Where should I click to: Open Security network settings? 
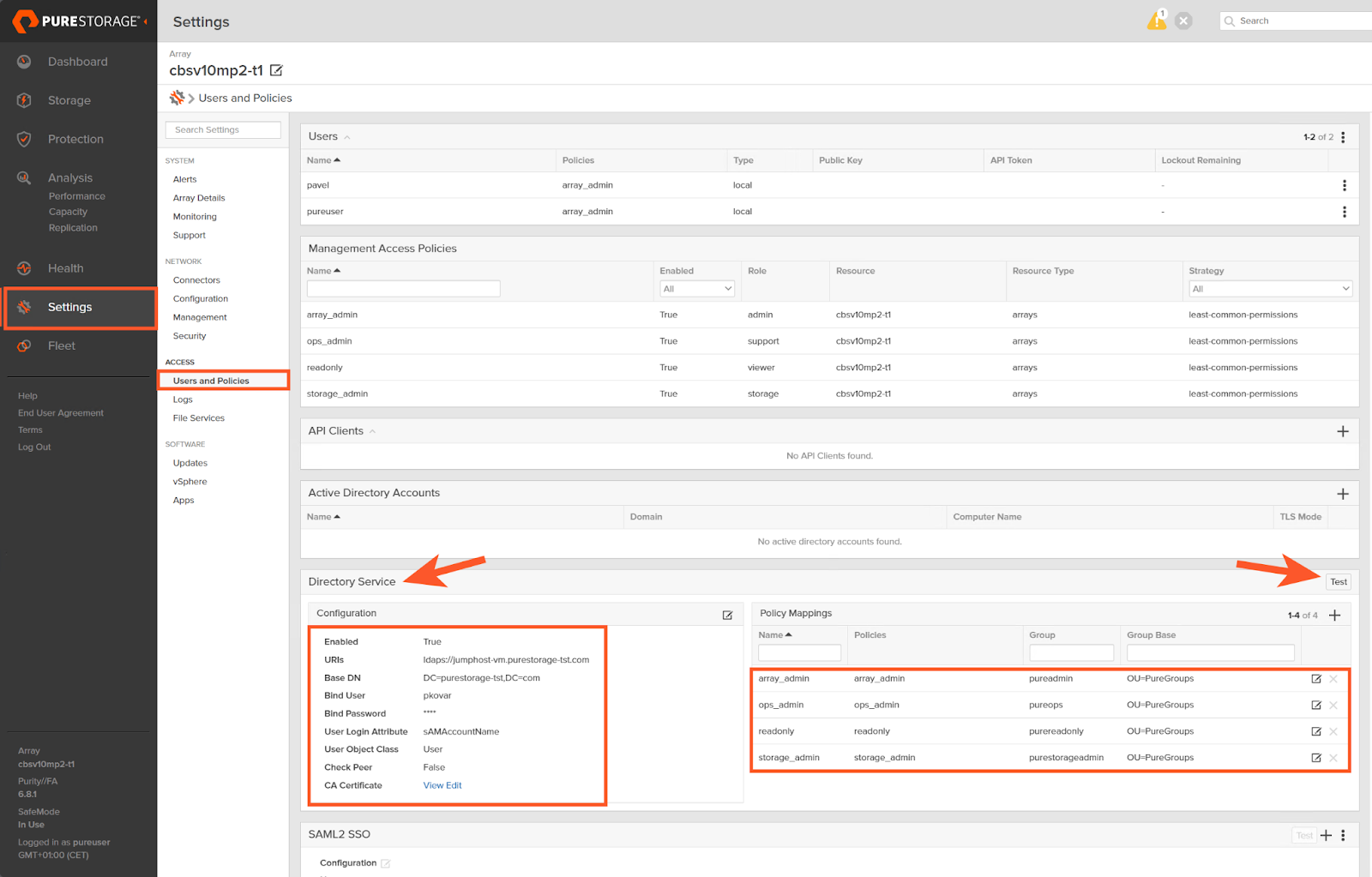[190, 336]
